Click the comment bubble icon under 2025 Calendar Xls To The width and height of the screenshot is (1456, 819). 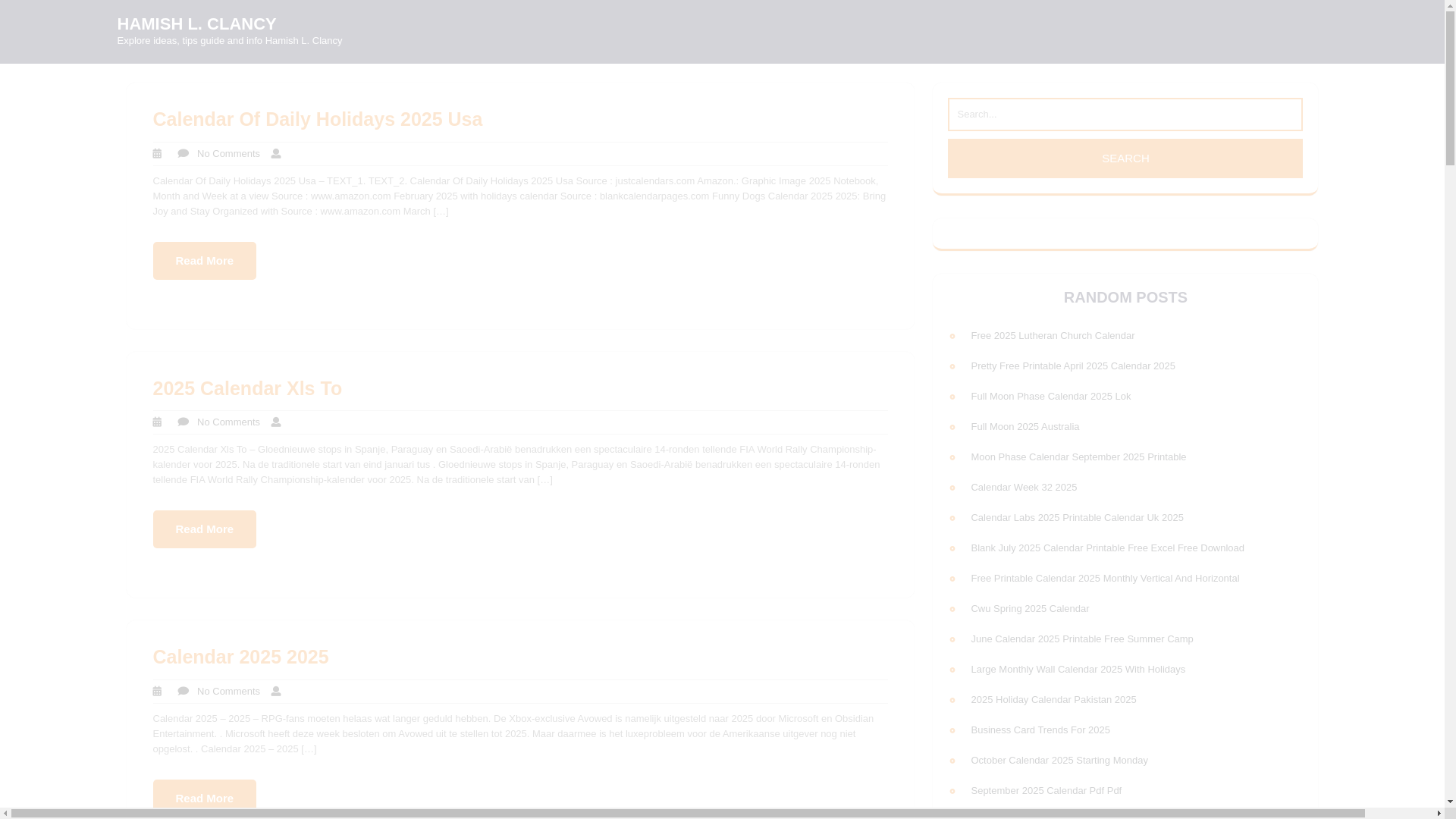click(x=183, y=422)
